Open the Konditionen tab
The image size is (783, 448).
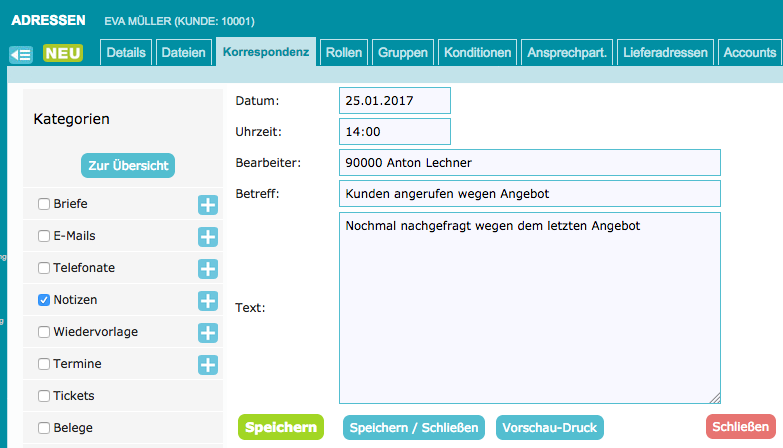tap(477, 53)
